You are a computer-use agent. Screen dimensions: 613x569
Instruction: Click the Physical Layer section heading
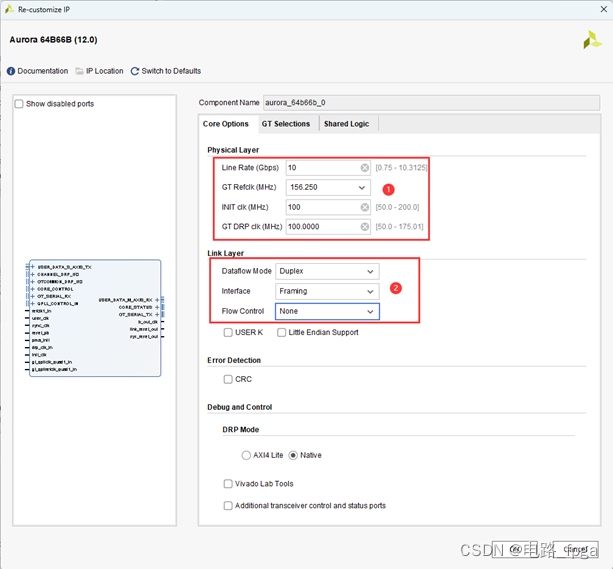pyautogui.click(x=233, y=150)
